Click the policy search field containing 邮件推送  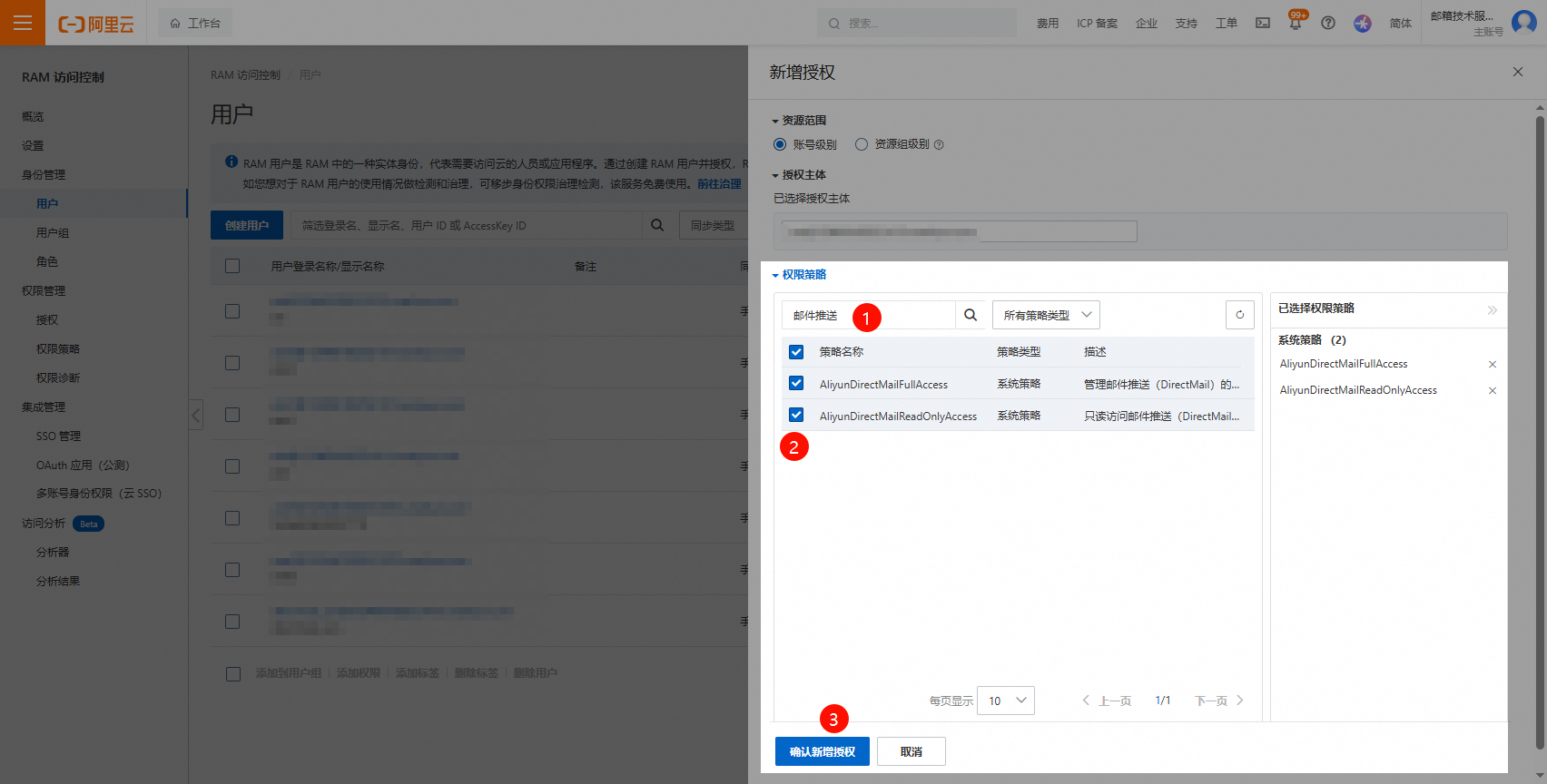[868, 315]
